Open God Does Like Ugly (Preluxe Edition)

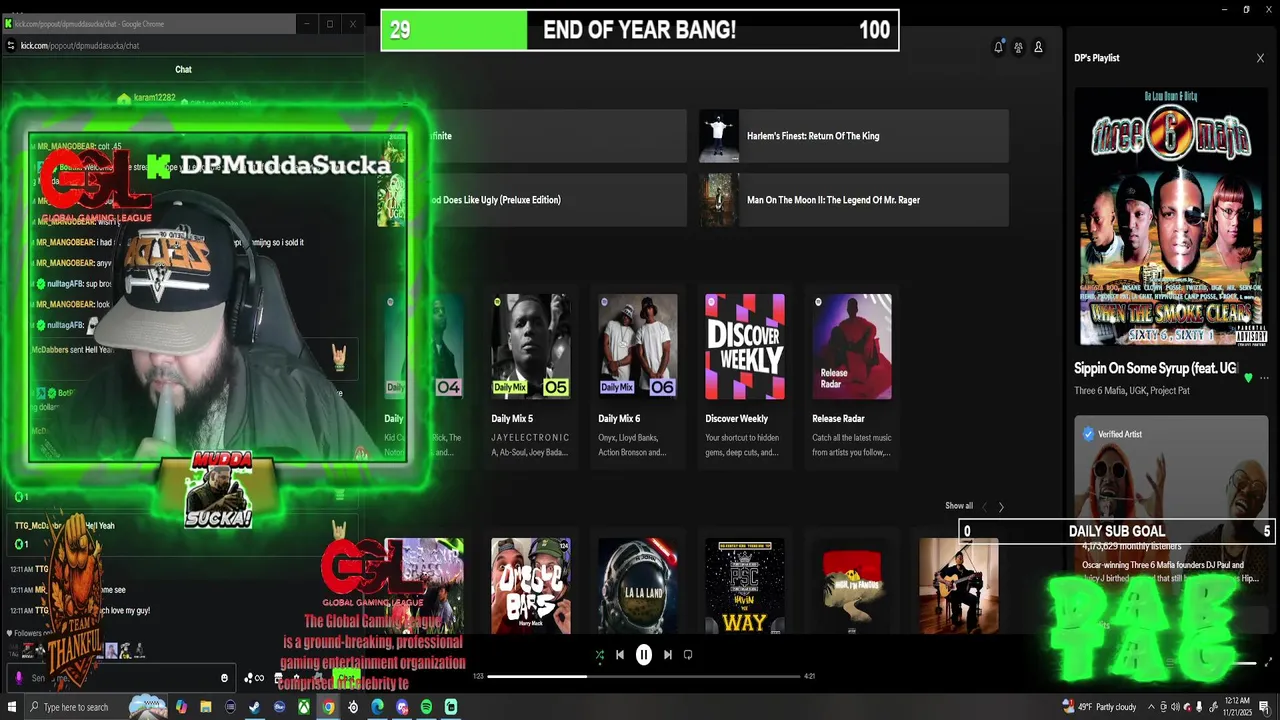tap(532, 200)
